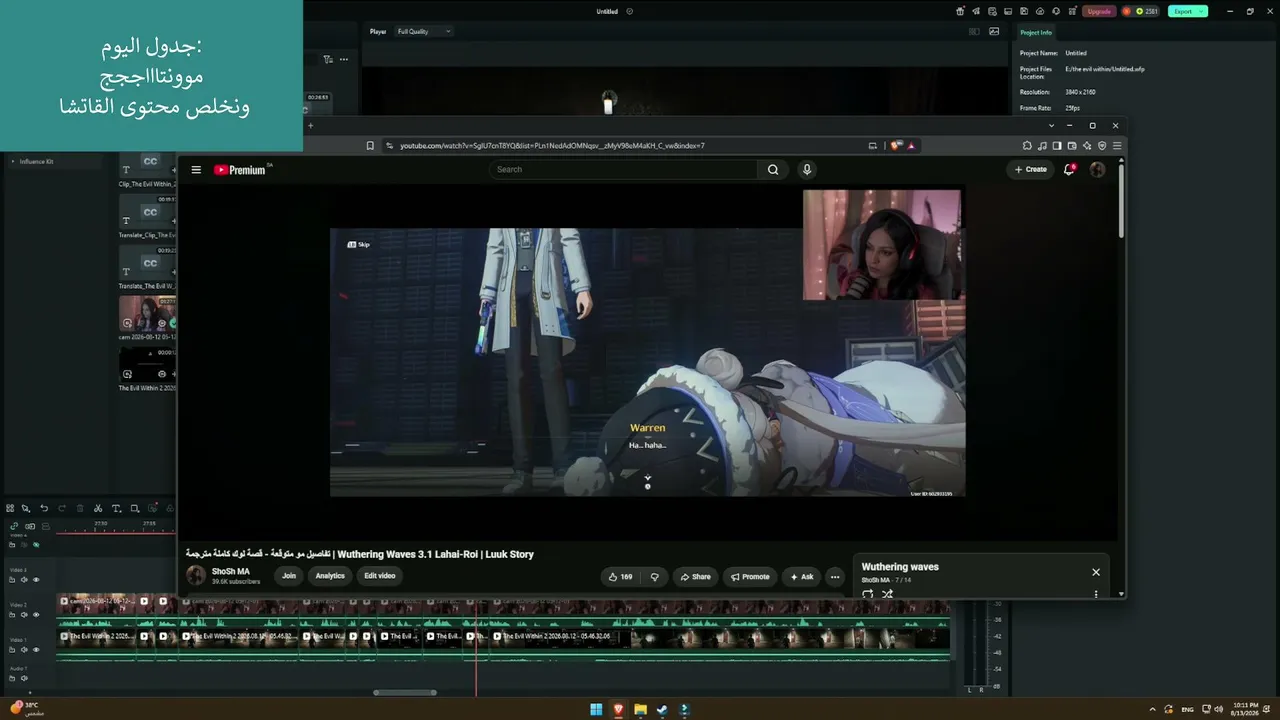The height and width of the screenshot is (720, 1280).
Task: Mute the Video 3 track audio
Action: coord(24,580)
